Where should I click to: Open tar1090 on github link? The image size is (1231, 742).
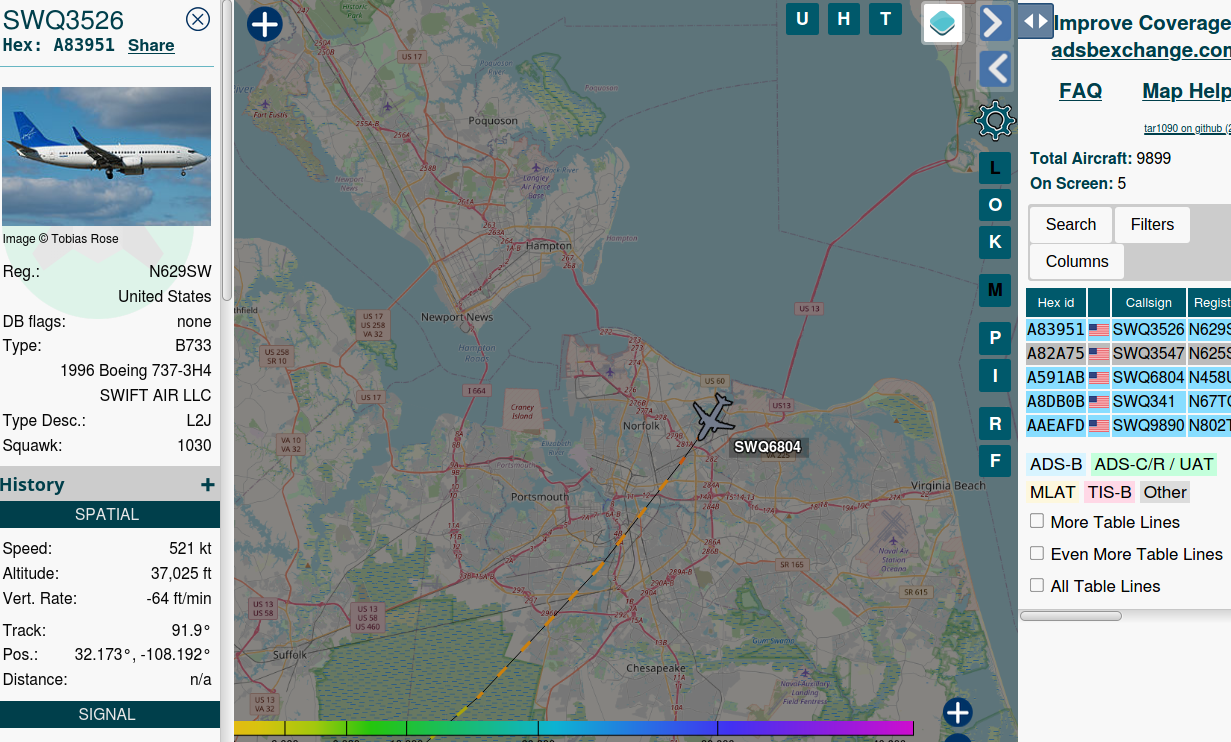point(1187,128)
